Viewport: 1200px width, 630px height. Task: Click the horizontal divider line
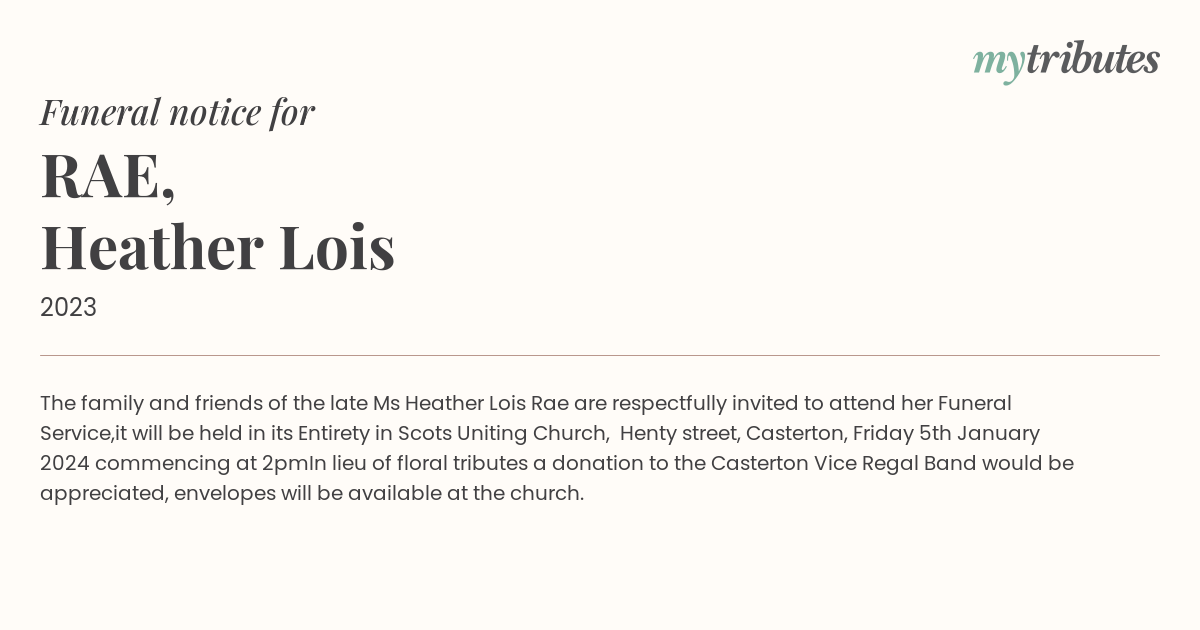pyautogui.click(x=600, y=355)
